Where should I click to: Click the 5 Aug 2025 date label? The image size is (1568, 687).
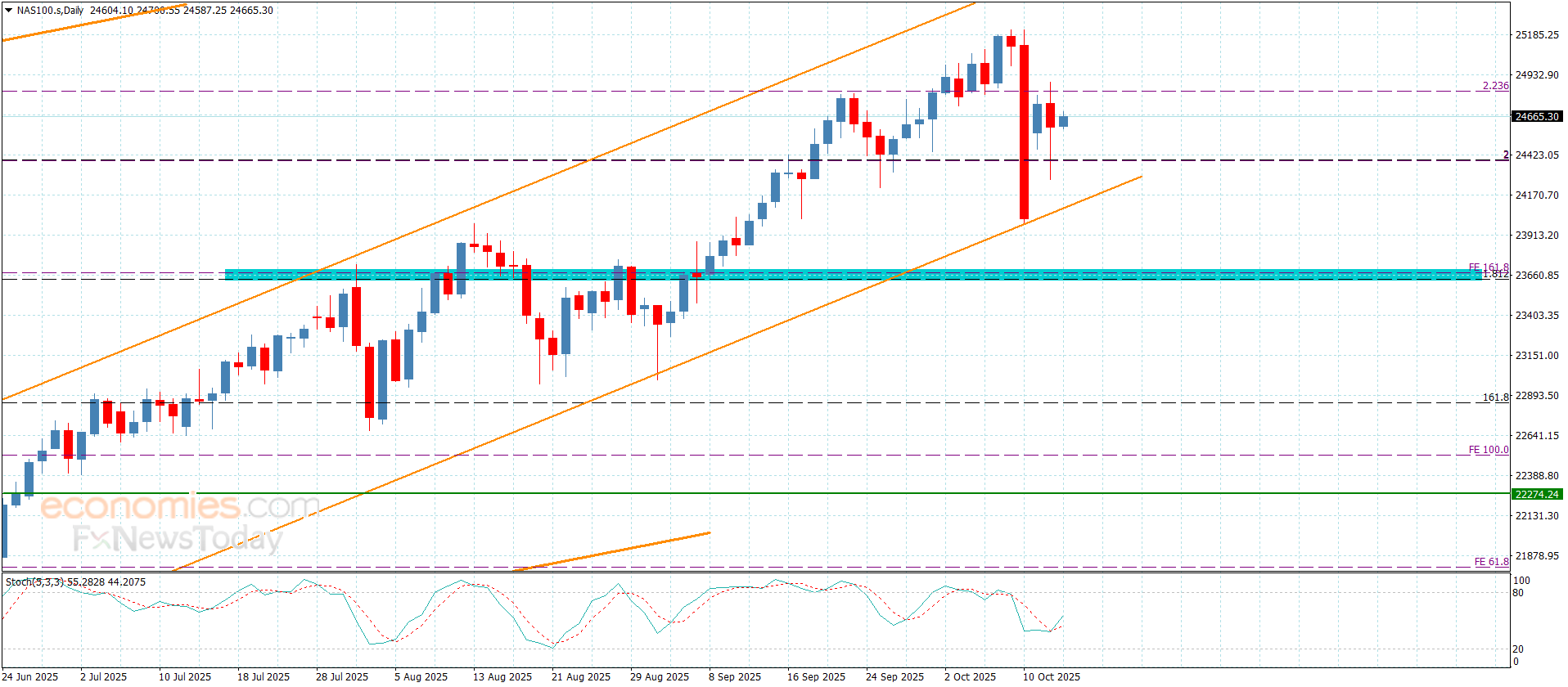pos(421,676)
